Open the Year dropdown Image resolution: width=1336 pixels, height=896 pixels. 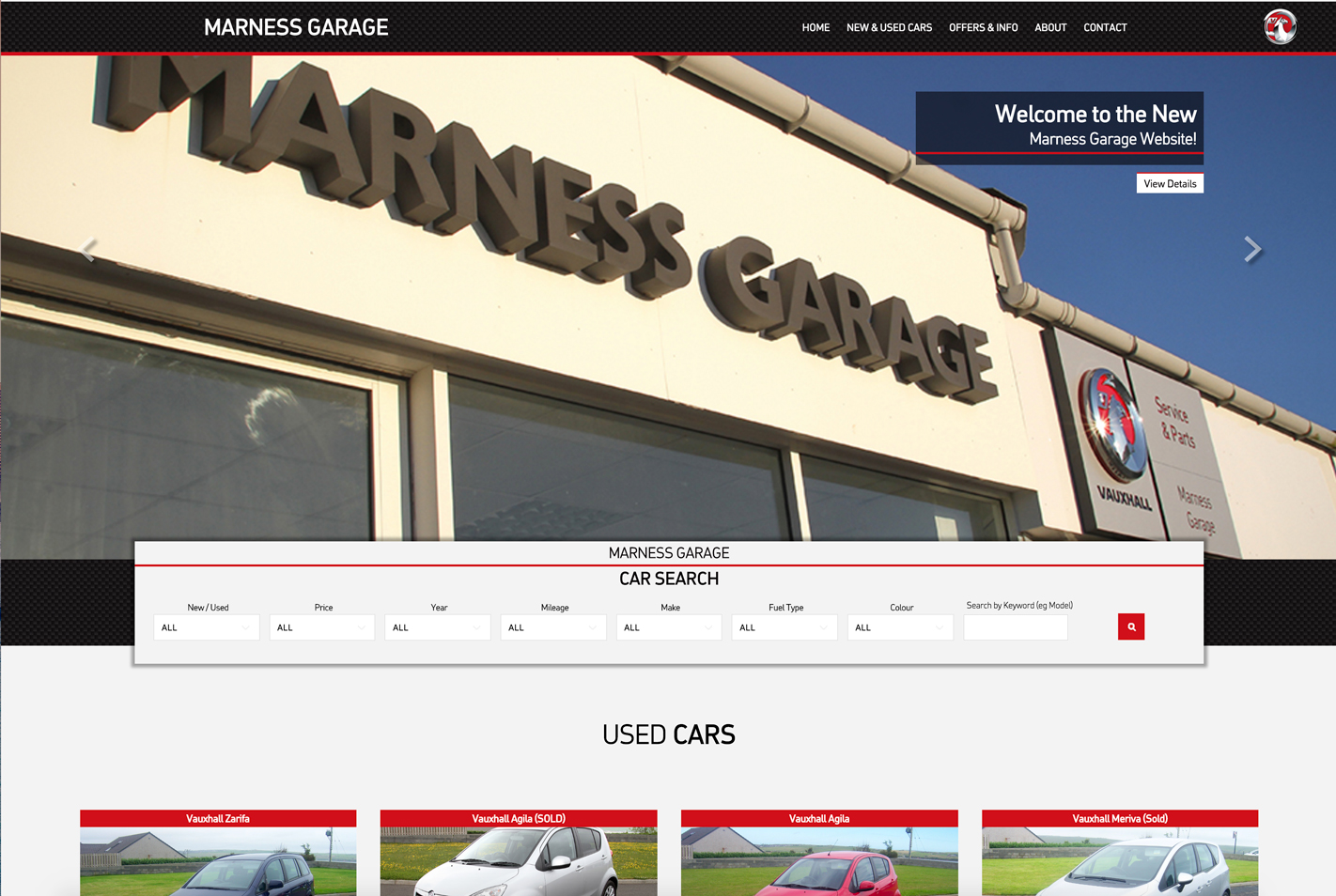pyautogui.click(x=437, y=626)
